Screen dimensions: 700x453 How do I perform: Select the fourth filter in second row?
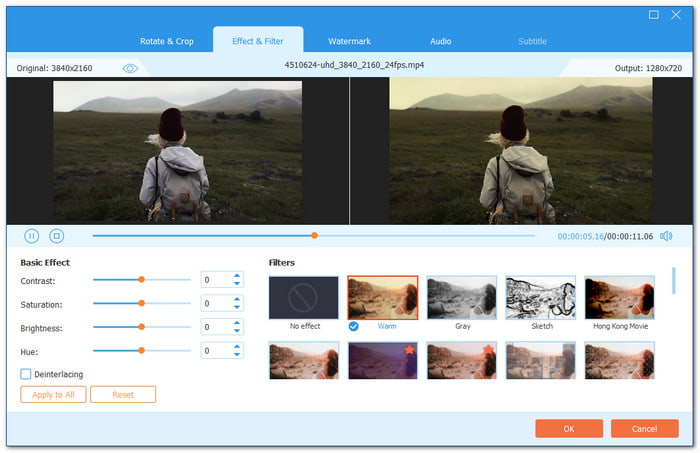pyautogui.click(x=541, y=361)
